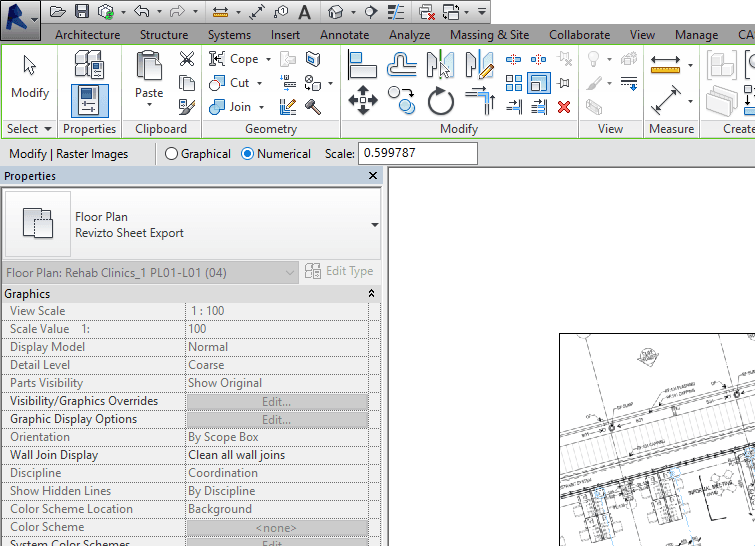Open the Massing & Site tab
Image resolution: width=755 pixels, height=546 pixels.
[489, 35]
